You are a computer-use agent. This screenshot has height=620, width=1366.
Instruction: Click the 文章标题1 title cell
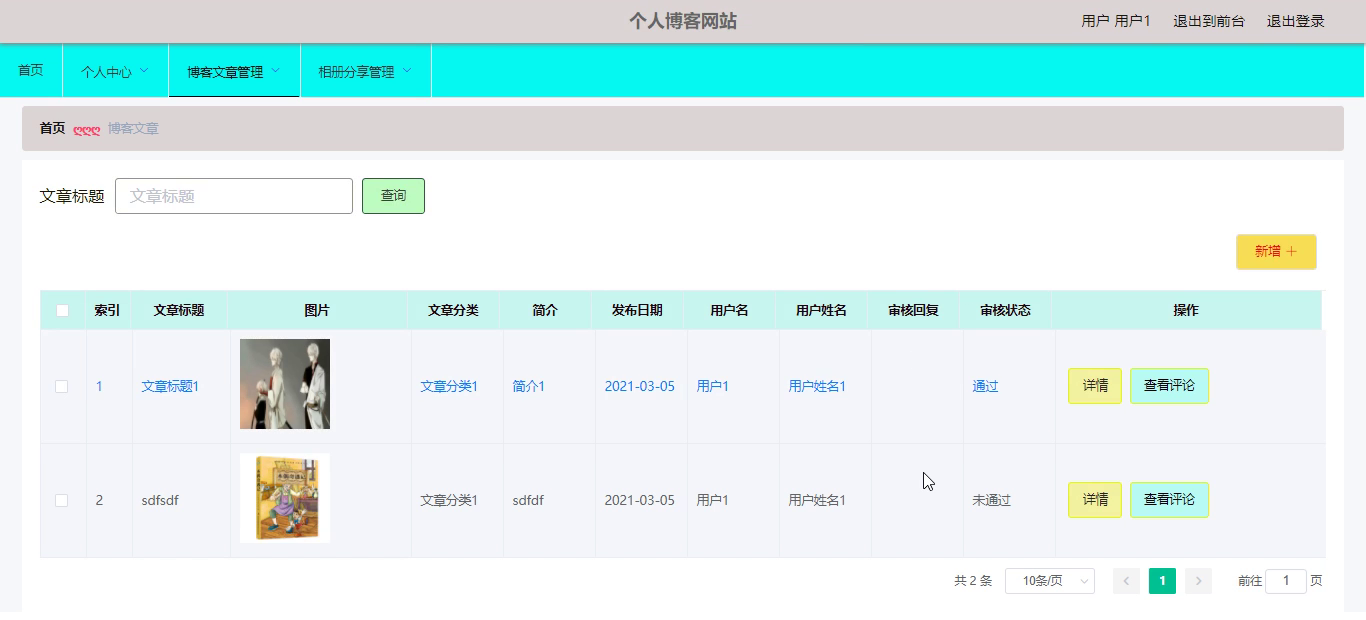pyautogui.click(x=170, y=386)
